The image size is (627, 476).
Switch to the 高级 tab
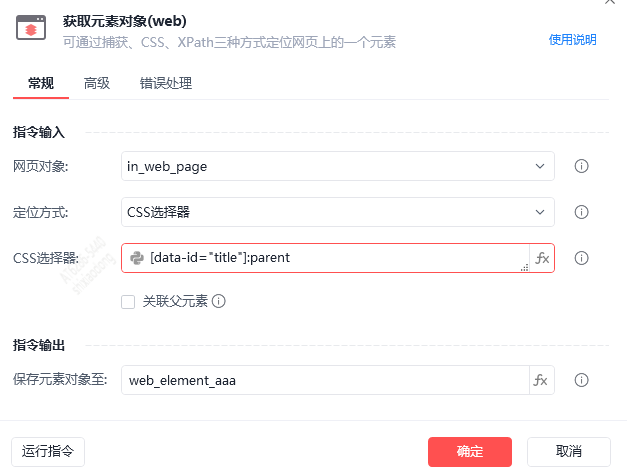pyautogui.click(x=97, y=84)
